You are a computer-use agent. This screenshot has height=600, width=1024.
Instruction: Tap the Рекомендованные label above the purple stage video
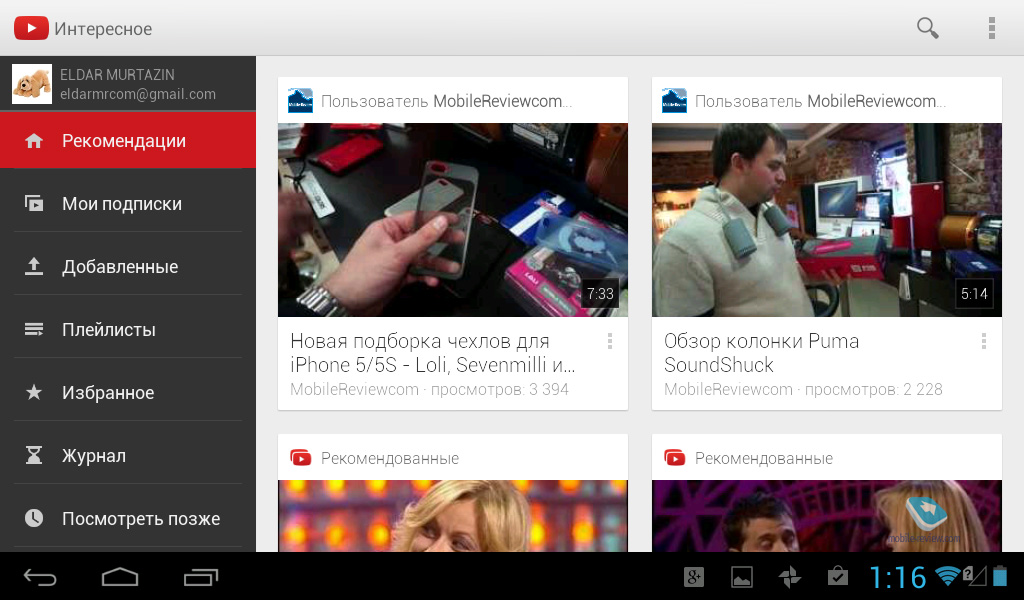pyautogui.click(x=764, y=458)
